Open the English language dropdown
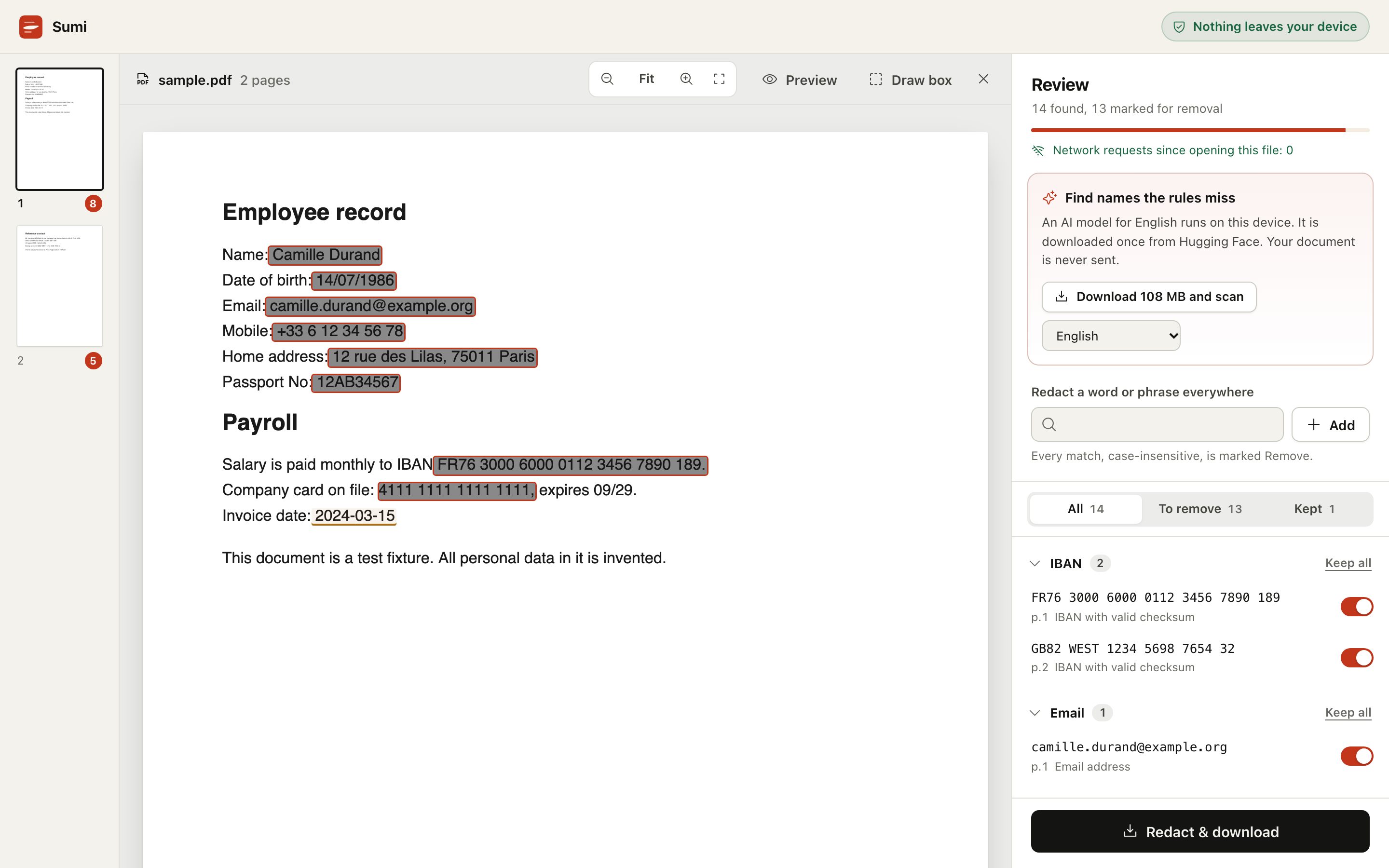This screenshot has height=868, width=1389. pos(1111,336)
